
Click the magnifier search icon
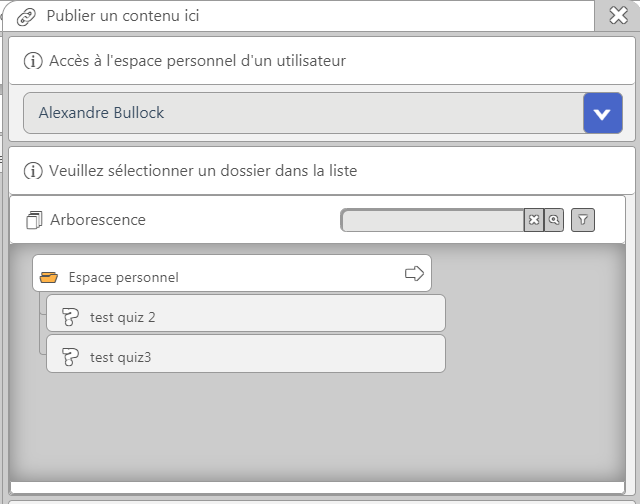(x=553, y=220)
